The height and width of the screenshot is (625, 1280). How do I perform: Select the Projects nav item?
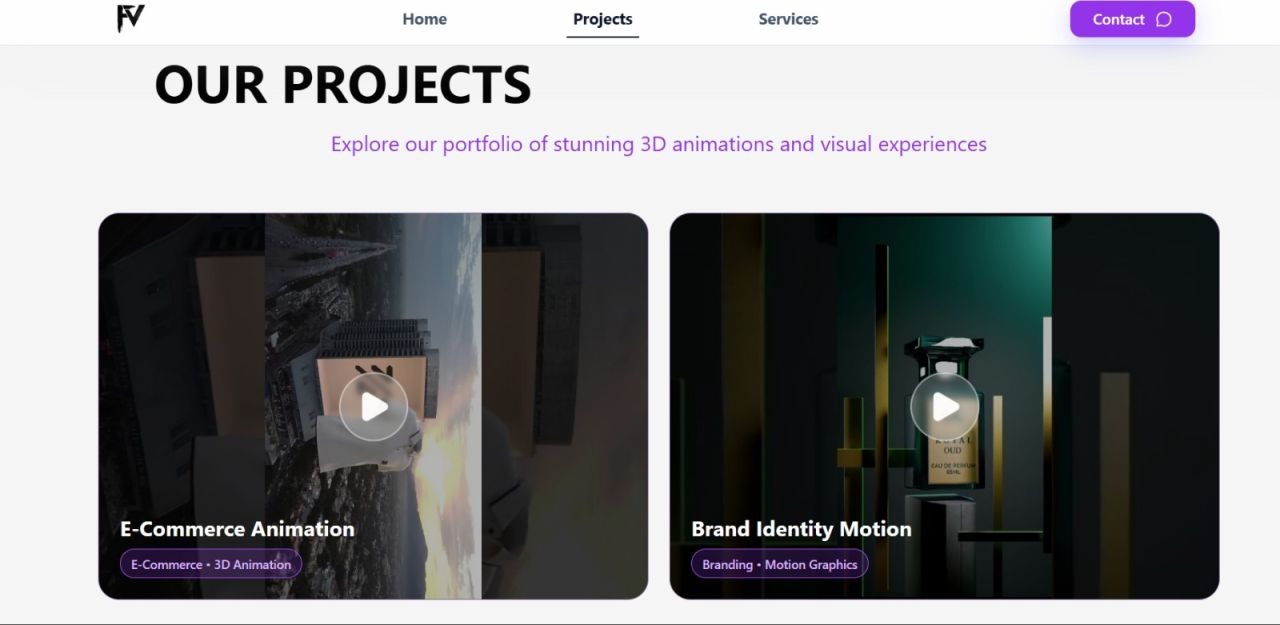pyautogui.click(x=602, y=19)
